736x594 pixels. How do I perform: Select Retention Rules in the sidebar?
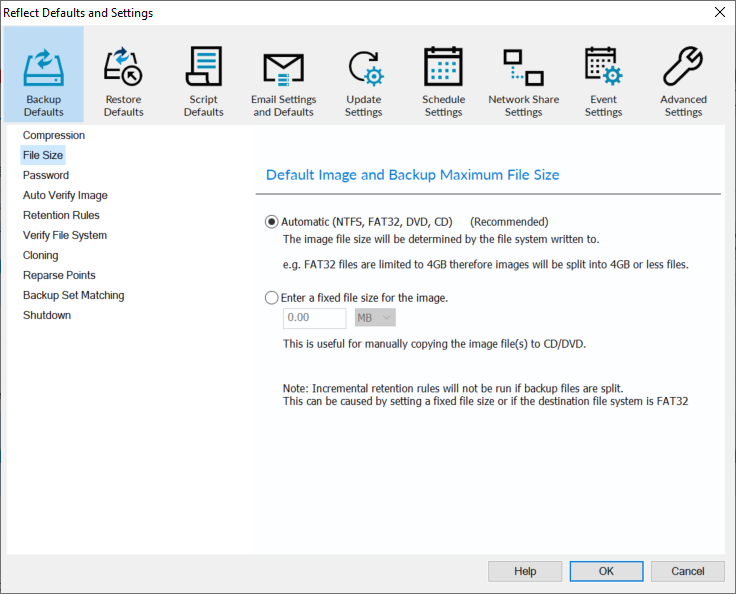tap(61, 215)
